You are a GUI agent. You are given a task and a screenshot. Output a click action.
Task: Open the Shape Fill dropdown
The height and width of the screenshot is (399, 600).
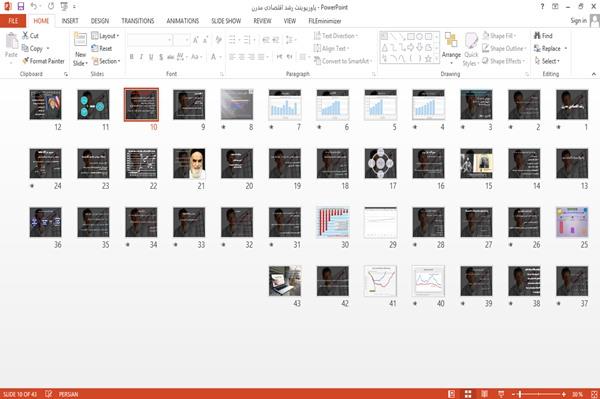coord(499,36)
